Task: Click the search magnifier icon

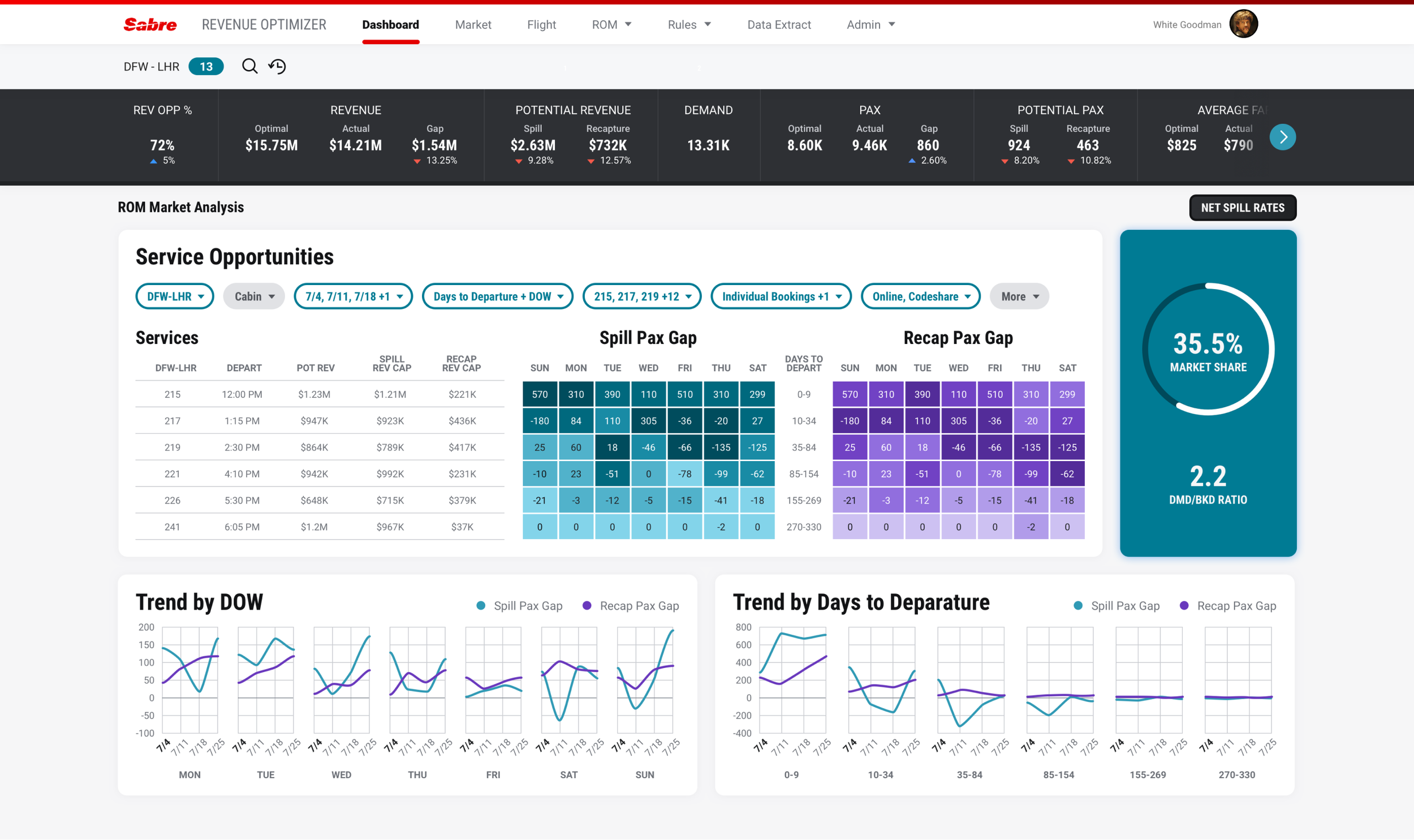Action: (249, 66)
